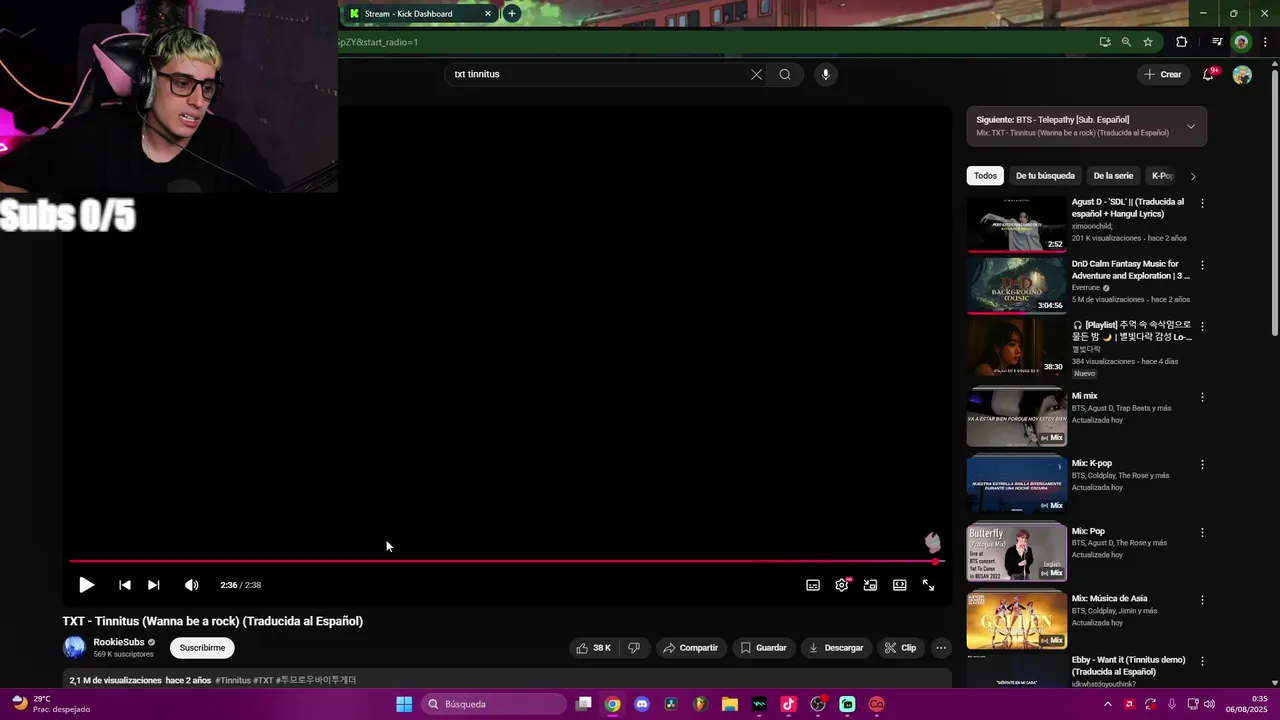This screenshot has width=1280, height=720.
Task: Open File Explorer from the taskbar
Action: tap(729, 704)
